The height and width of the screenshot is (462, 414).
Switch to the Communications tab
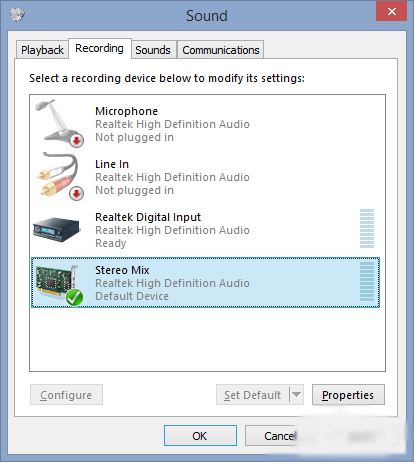[221, 50]
